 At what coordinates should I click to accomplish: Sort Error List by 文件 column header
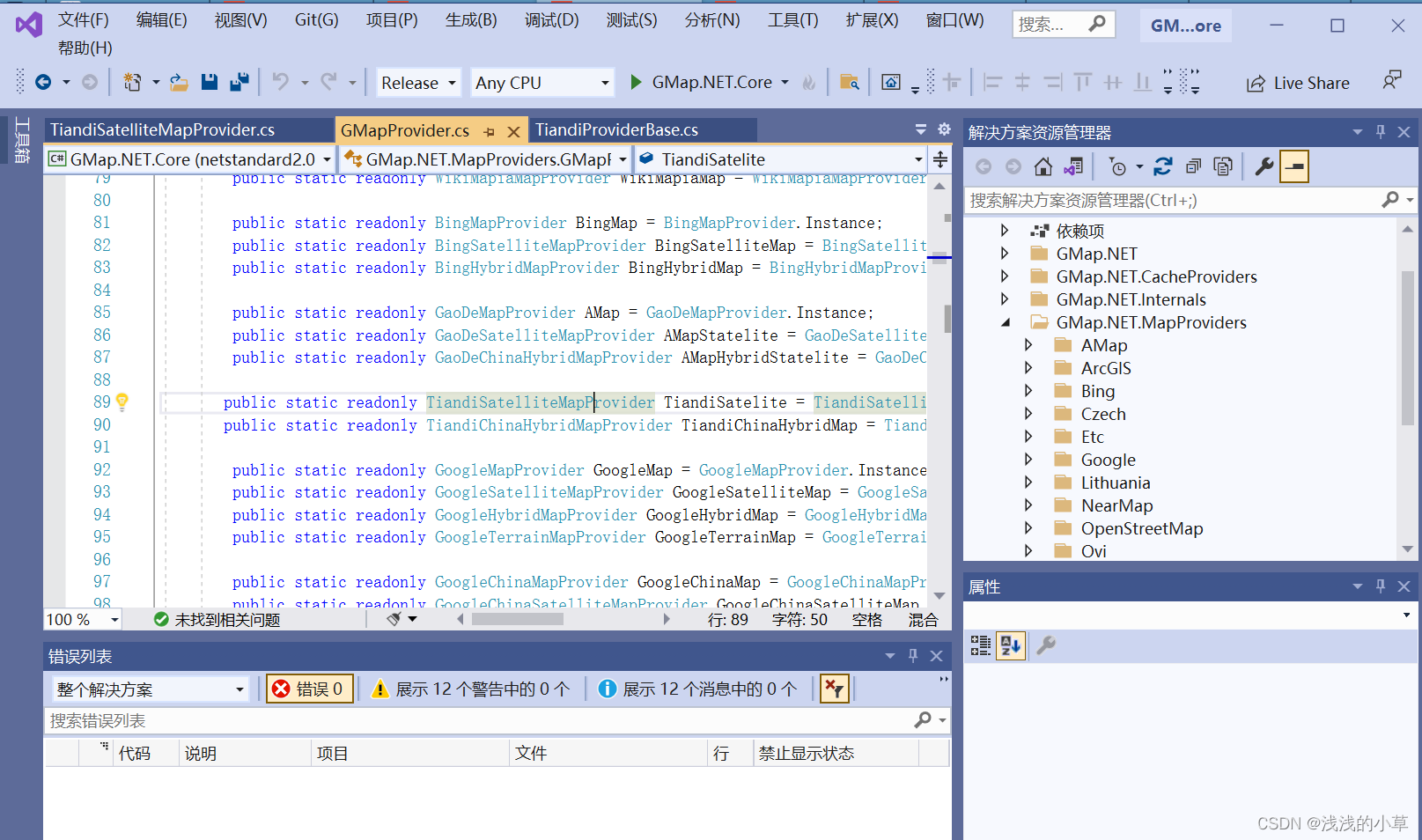coord(608,753)
